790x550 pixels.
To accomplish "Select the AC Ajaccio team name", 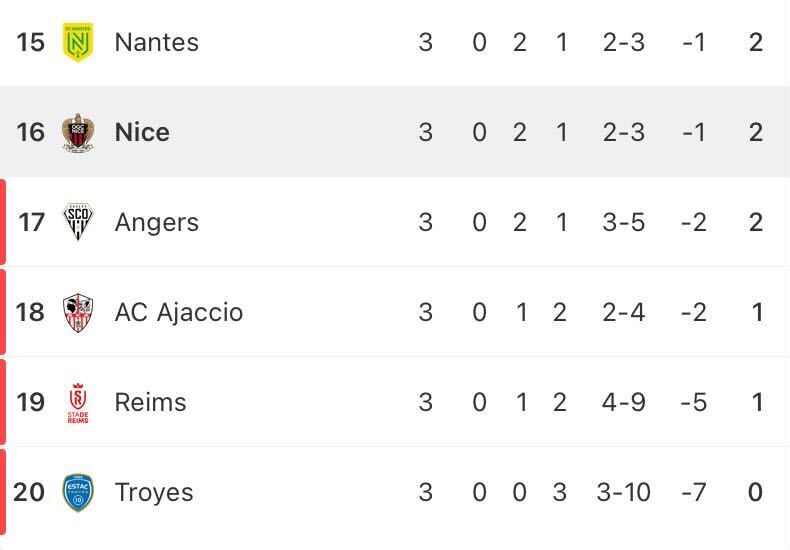I will pos(179,312).
